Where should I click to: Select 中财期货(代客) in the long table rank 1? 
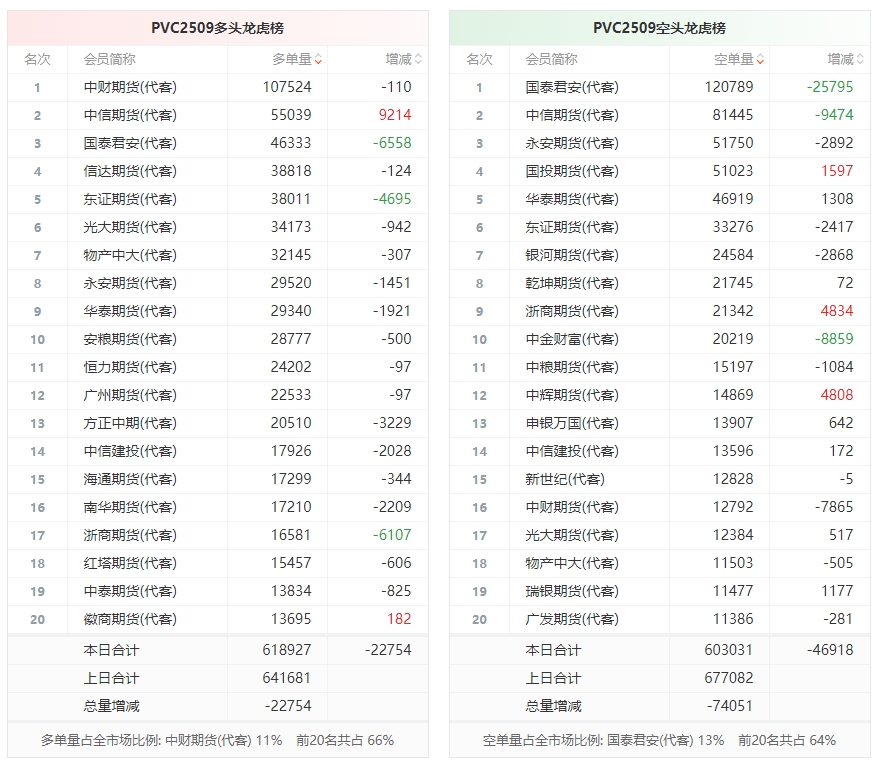pyautogui.click(x=130, y=87)
